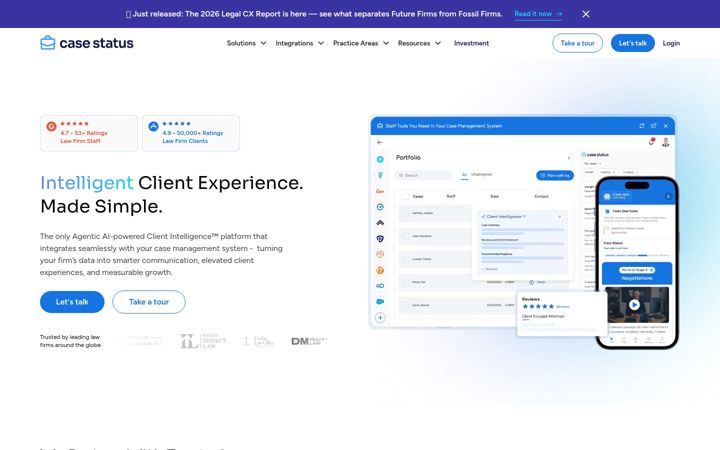Image resolution: width=720 pixels, height=450 pixels.
Task: Open the notification bell in the mockup
Action: tap(651, 142)
